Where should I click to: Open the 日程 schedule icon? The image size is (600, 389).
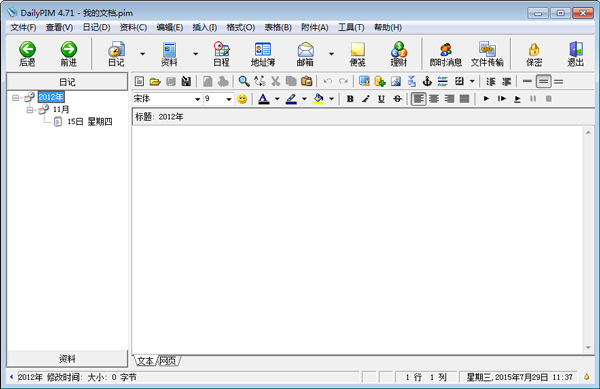[x=221, y=54]
